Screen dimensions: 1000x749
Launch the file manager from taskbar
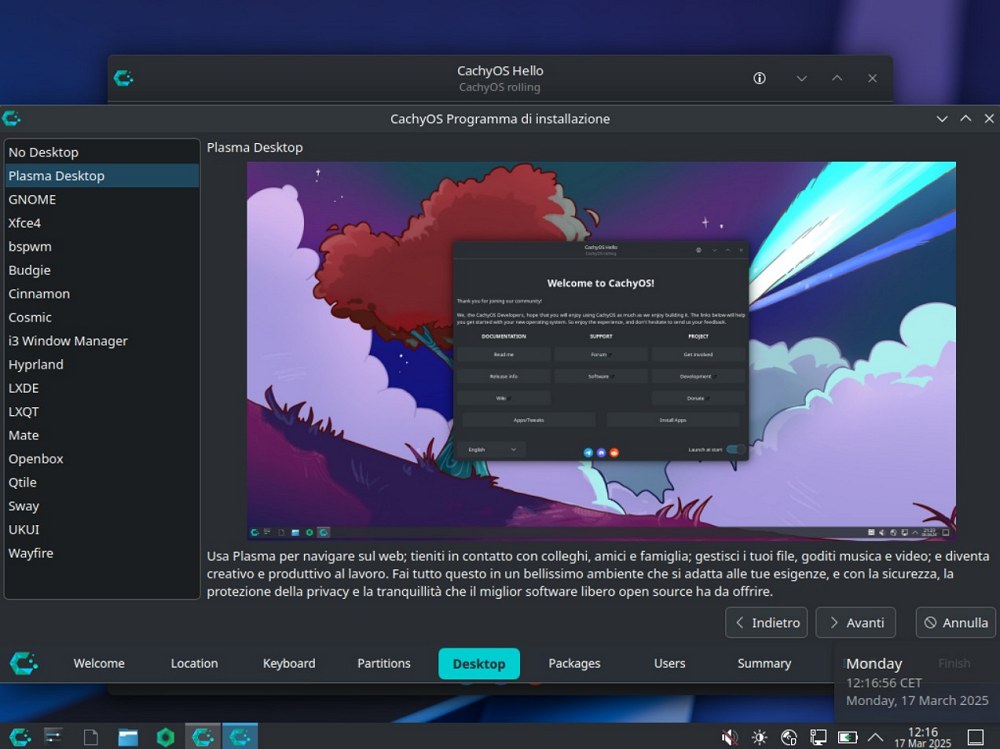[128, 737]
